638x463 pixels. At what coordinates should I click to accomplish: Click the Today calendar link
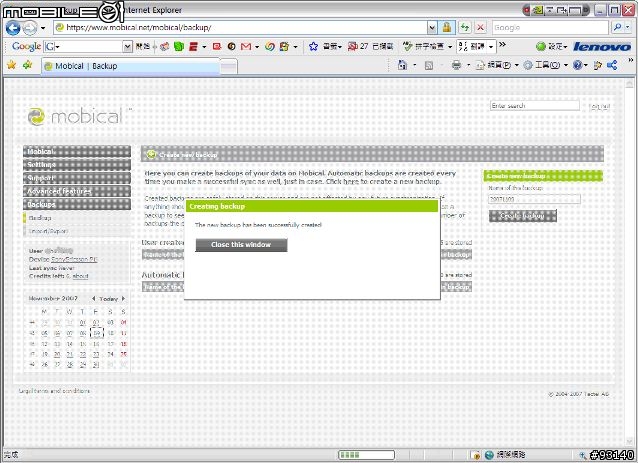(x=108, y=299)
